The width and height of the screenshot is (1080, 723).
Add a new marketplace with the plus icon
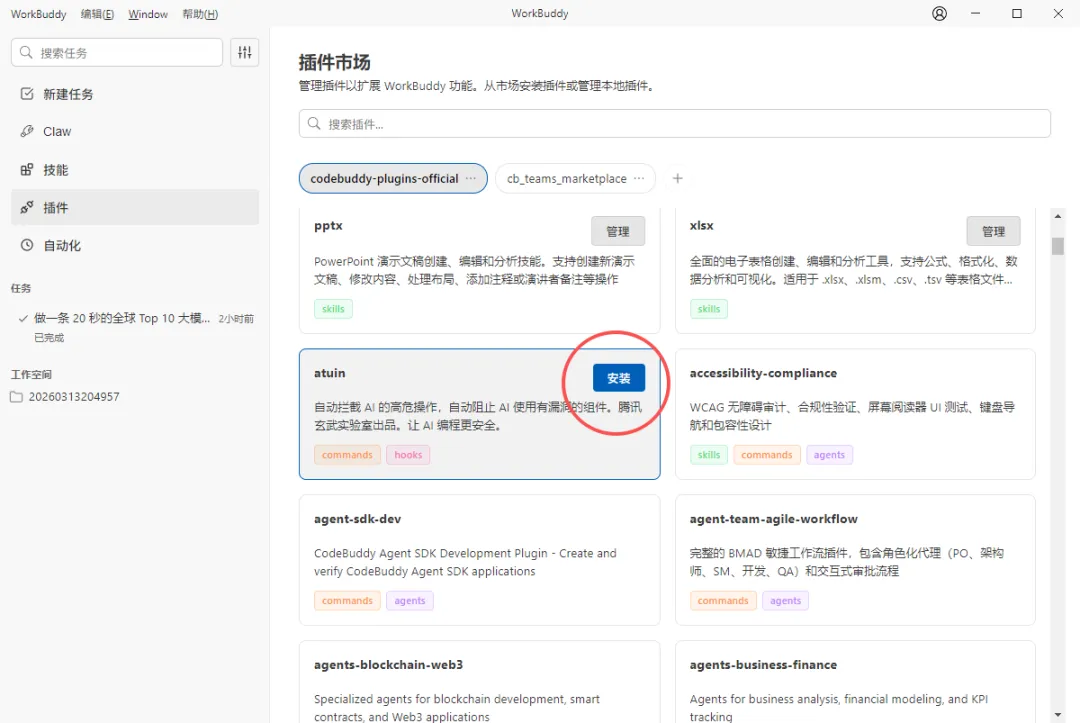(x=678, y=178)
